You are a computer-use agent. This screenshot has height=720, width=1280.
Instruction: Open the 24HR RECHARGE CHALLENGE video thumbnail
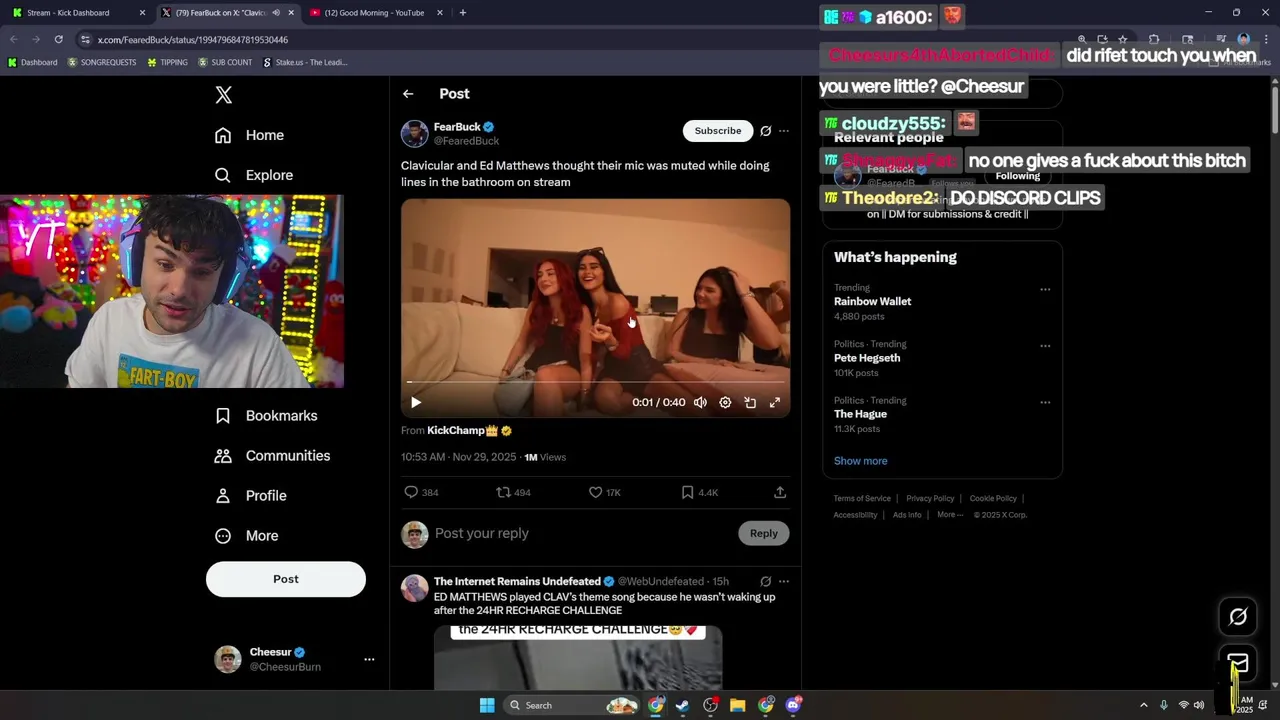coord(578,657)
